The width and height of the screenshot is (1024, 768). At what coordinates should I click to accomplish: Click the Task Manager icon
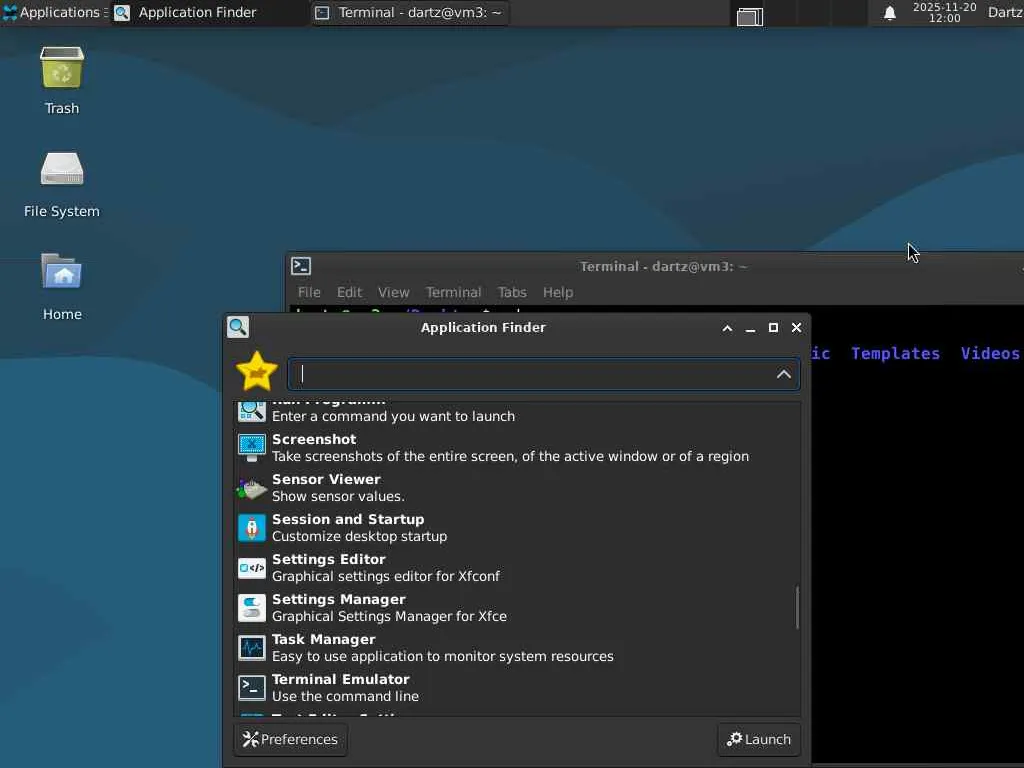251,648
